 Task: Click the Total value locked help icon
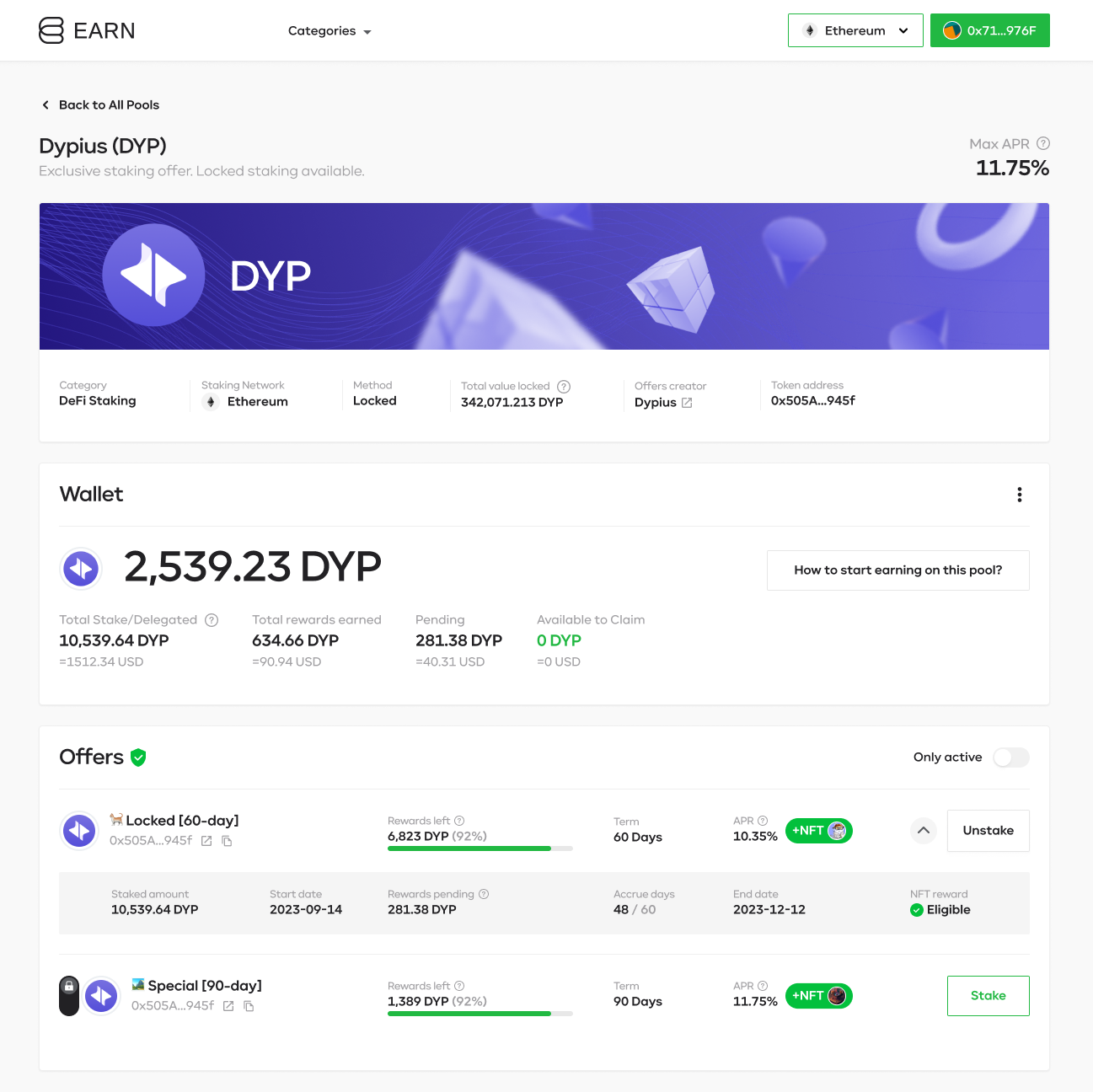point(564,387)
